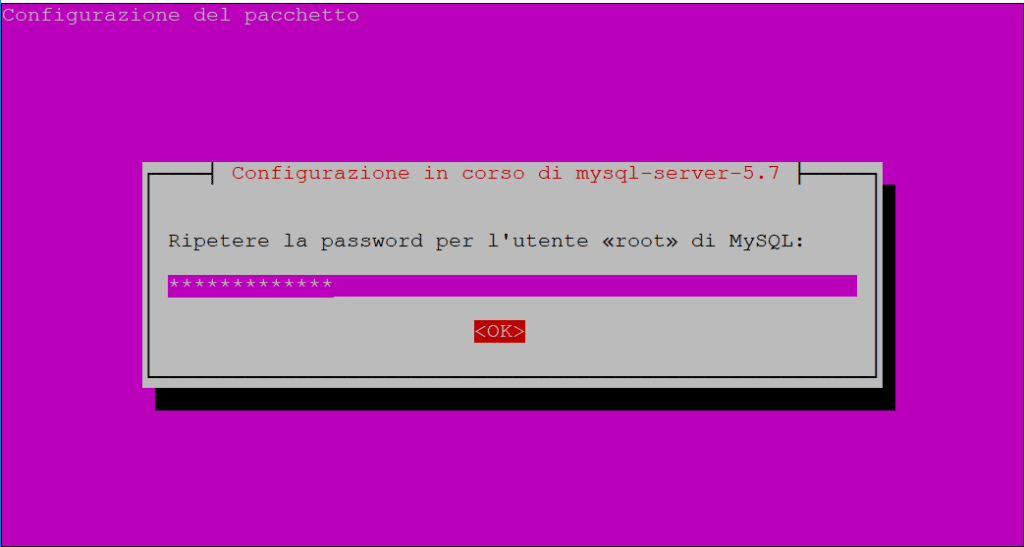Click the masked asterisks in password field

click(251, 285)
